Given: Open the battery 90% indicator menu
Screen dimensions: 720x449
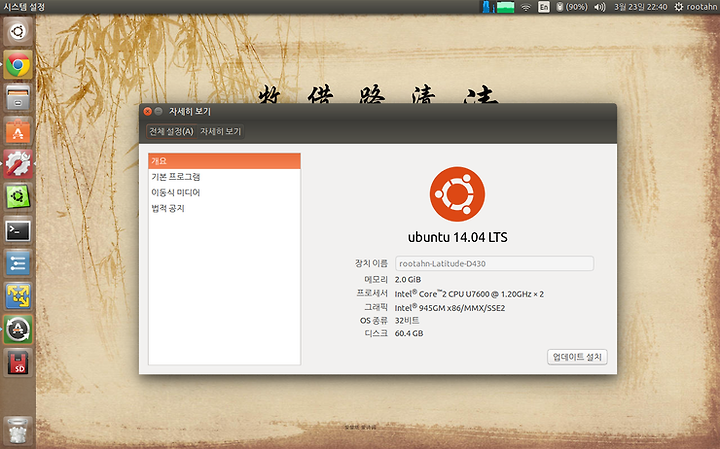Looking at the screenshot, I should pos(572,7).
